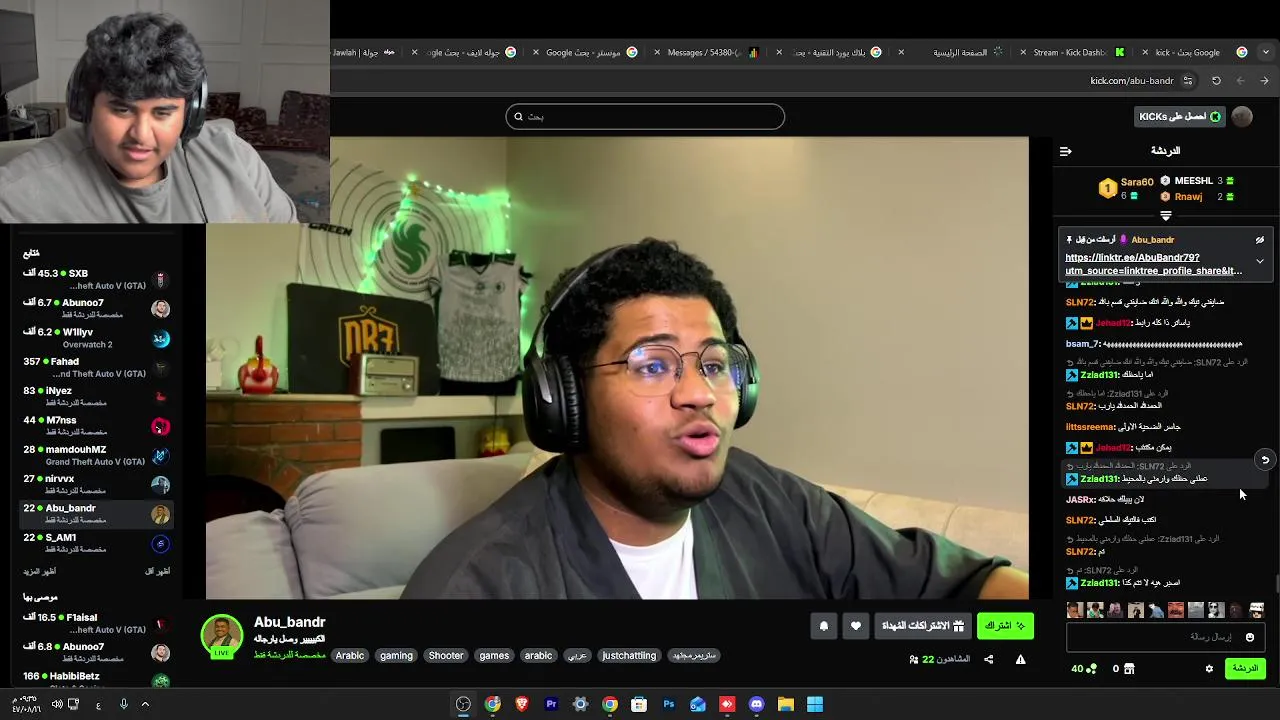Open File Explorer from taskbar
This screenshot has width=1280, height=720.
(786, 705)
